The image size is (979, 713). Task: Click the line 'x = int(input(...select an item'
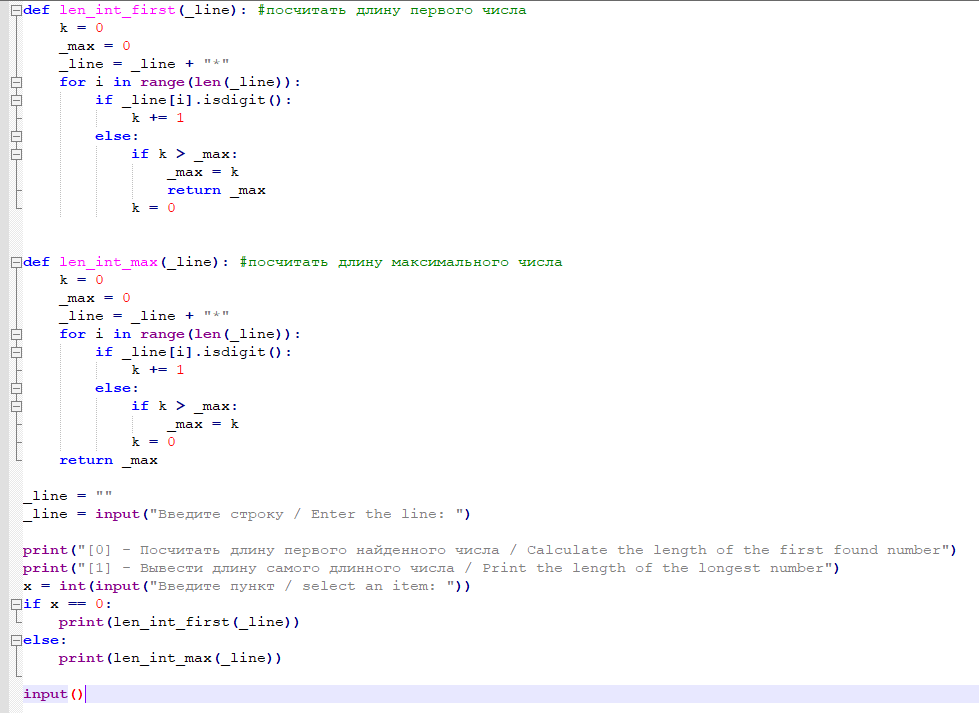point(247,586)
